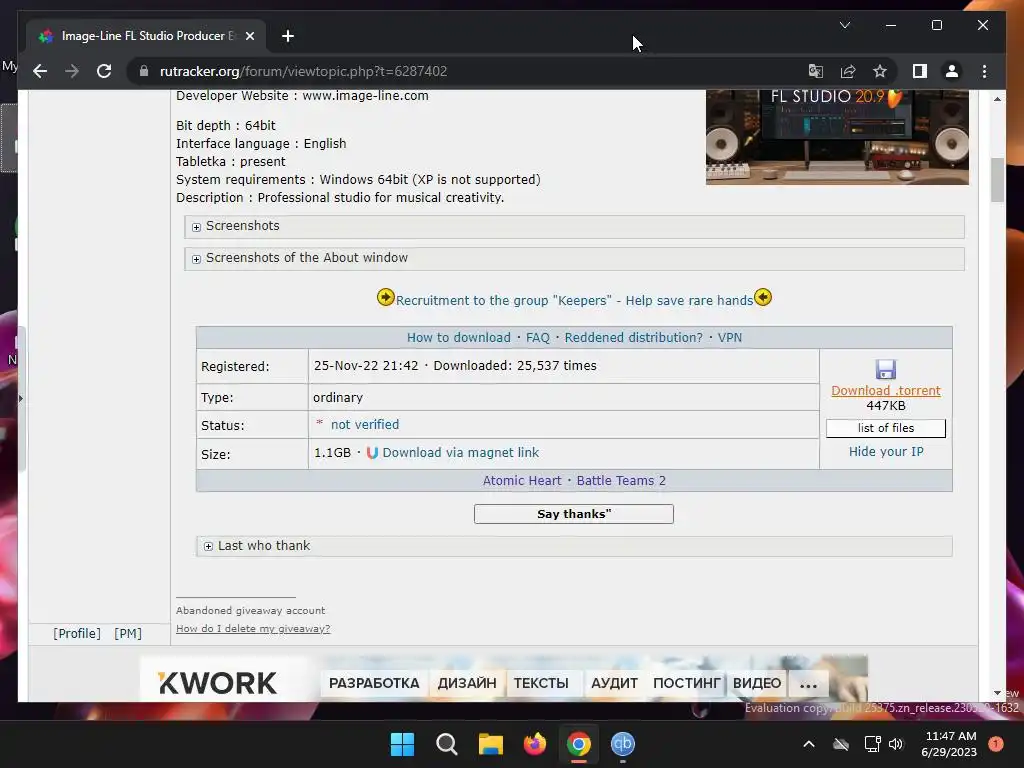Image resolution: width=1024 pixels, height=768 pixels.
Task: Click floppy disk torrent download icon
Action: [x=886, y=370]
